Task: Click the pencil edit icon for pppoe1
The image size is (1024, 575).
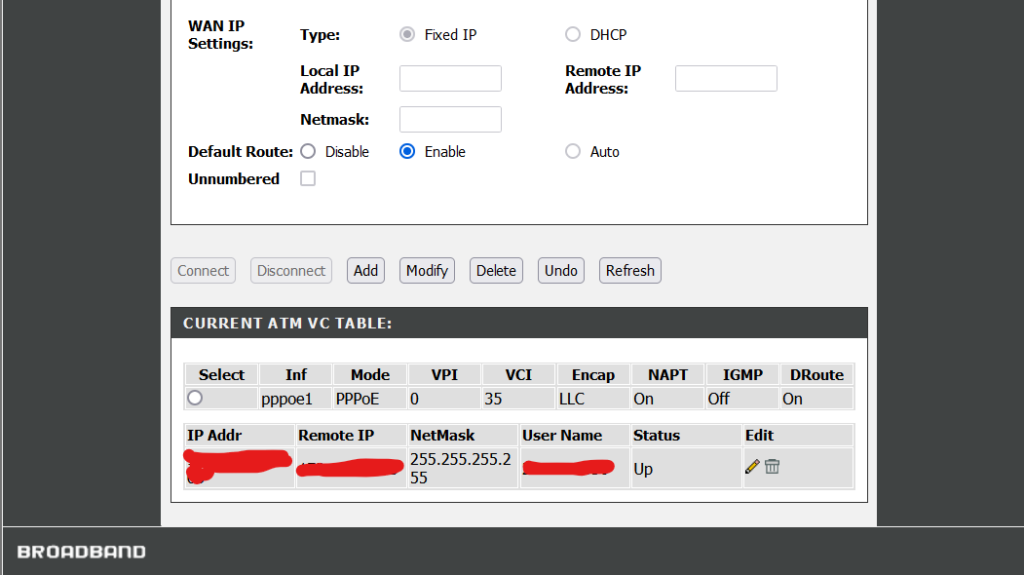Action: click(752, 467)
